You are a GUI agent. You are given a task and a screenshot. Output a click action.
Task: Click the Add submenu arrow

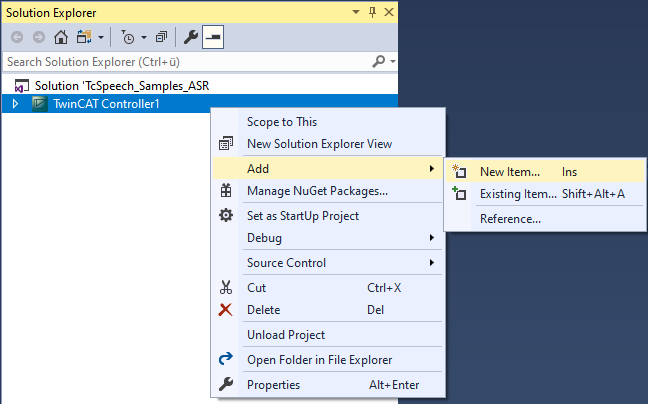click(x=431, y=169)
